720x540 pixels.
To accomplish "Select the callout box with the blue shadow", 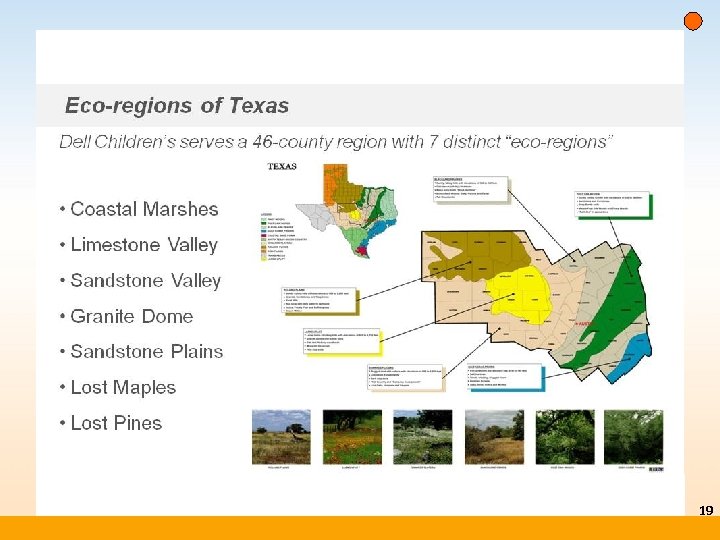I will point(506,377).
